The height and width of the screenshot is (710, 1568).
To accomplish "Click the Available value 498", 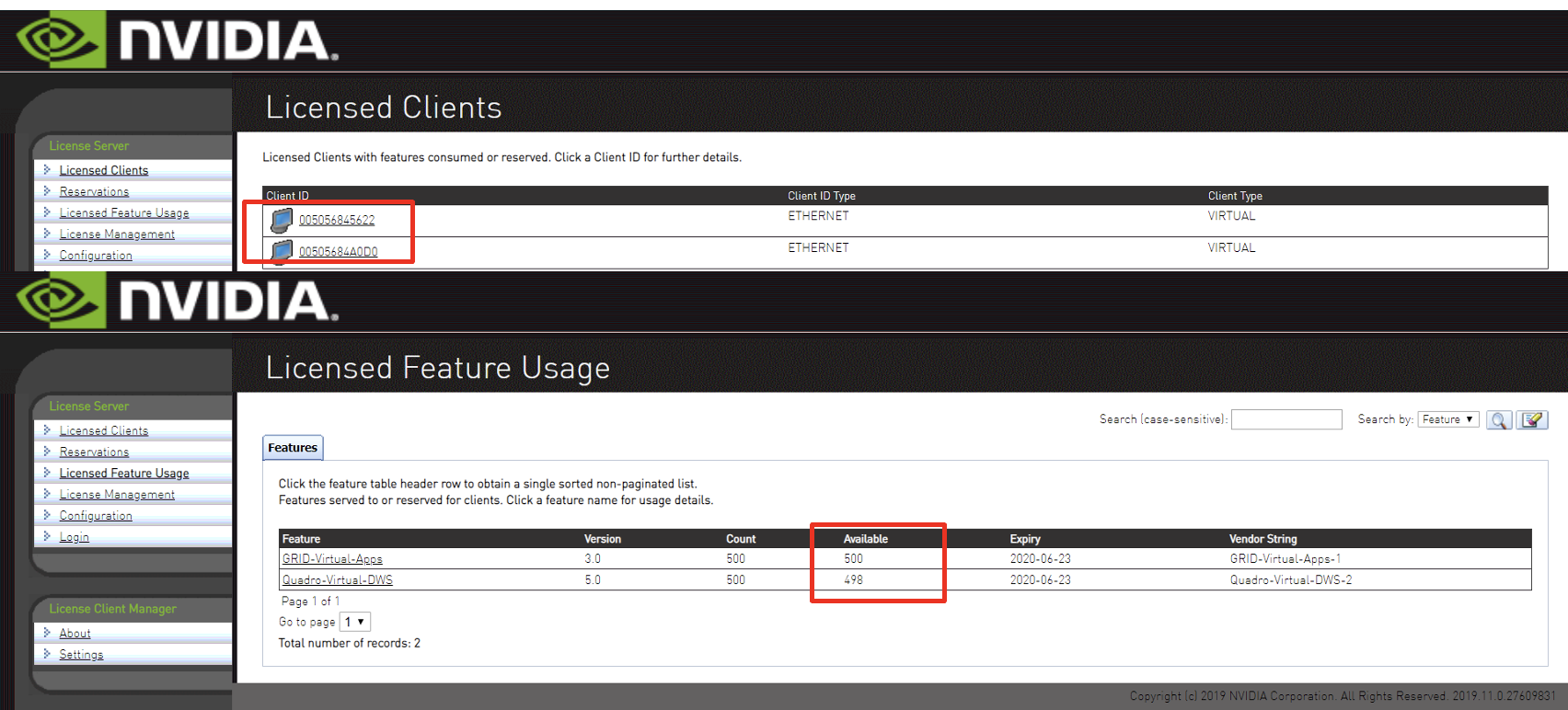I will click(854, 580).
